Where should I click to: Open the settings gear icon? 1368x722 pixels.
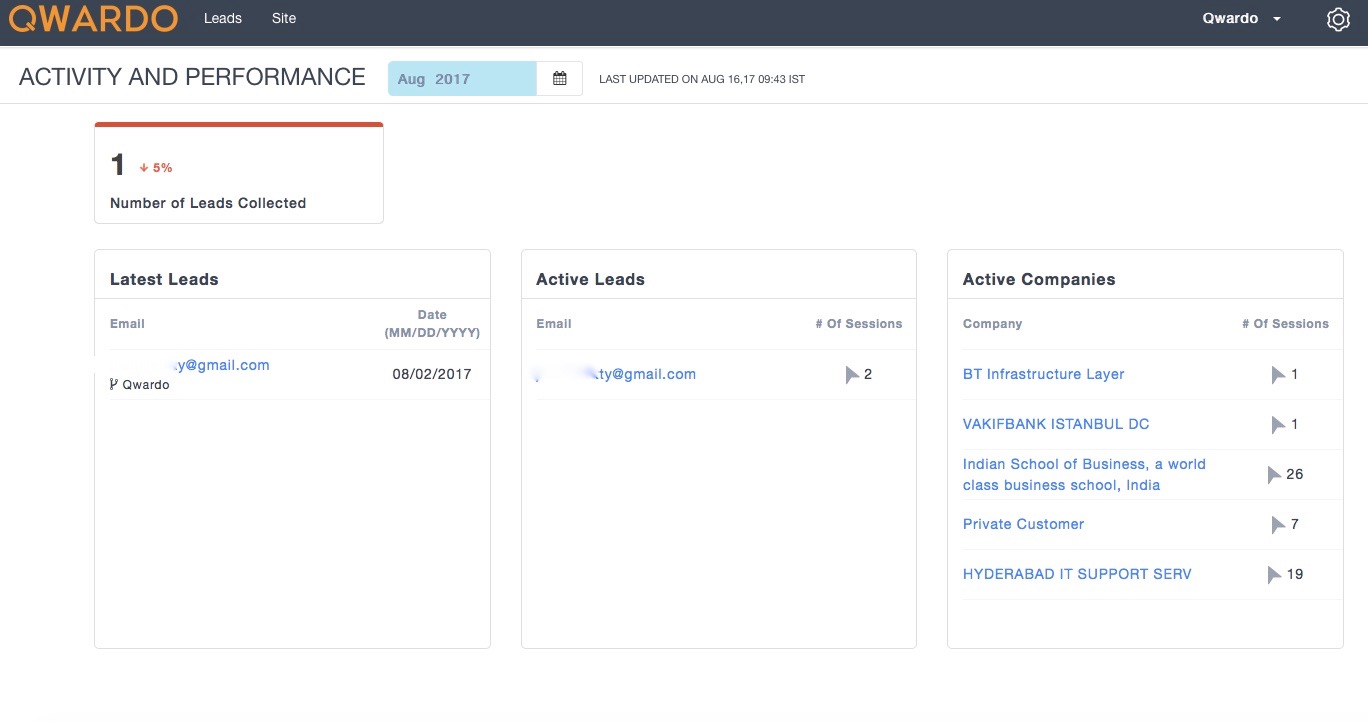point(1338,19)
